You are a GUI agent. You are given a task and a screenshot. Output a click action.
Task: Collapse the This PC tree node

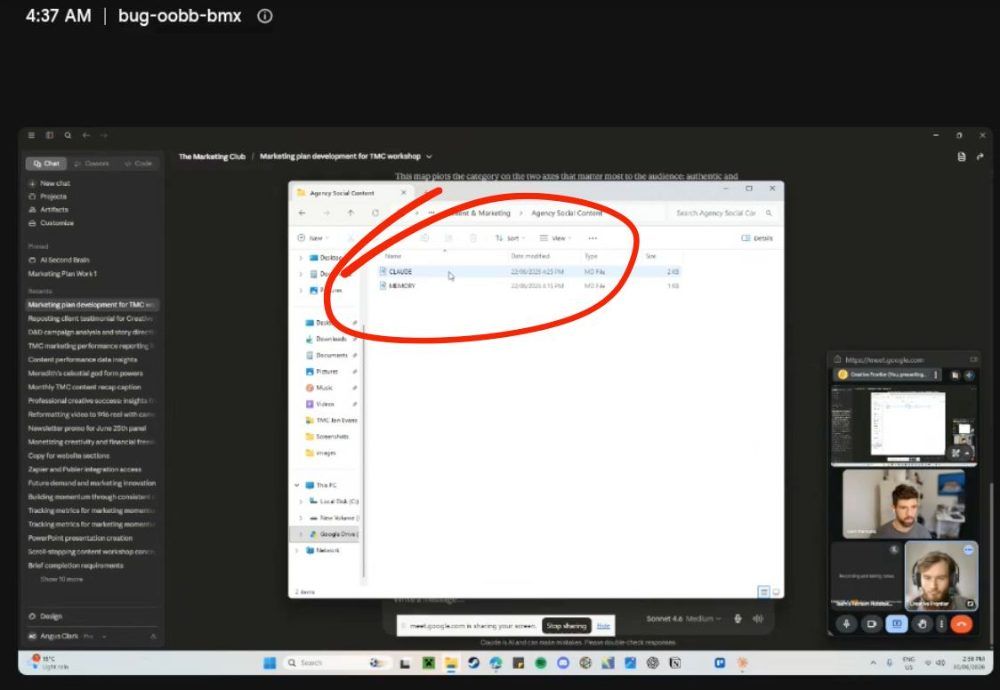click(297, 485)
